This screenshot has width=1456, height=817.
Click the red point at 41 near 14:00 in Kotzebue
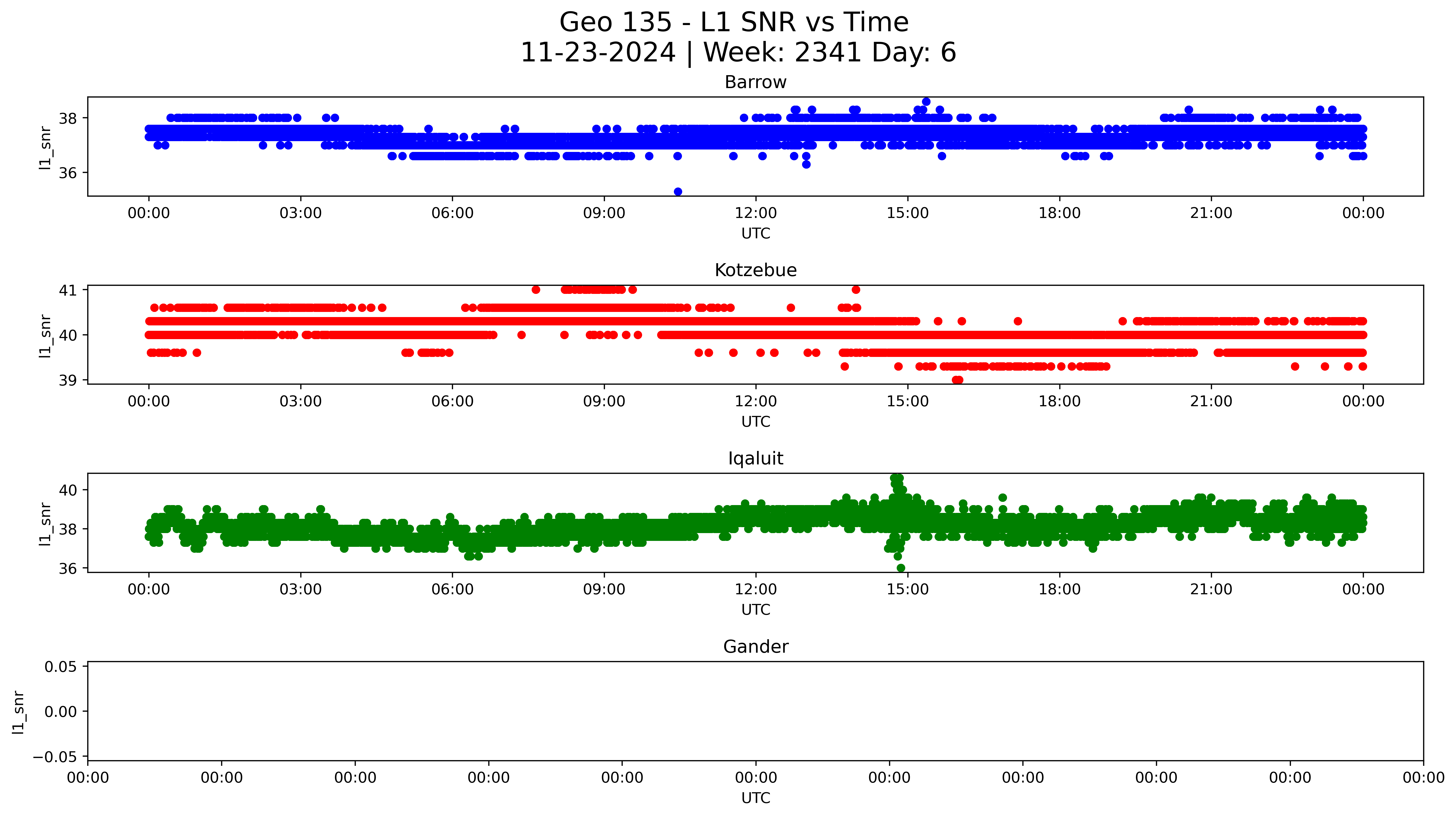pyautogui.click(x=856, y=290)
